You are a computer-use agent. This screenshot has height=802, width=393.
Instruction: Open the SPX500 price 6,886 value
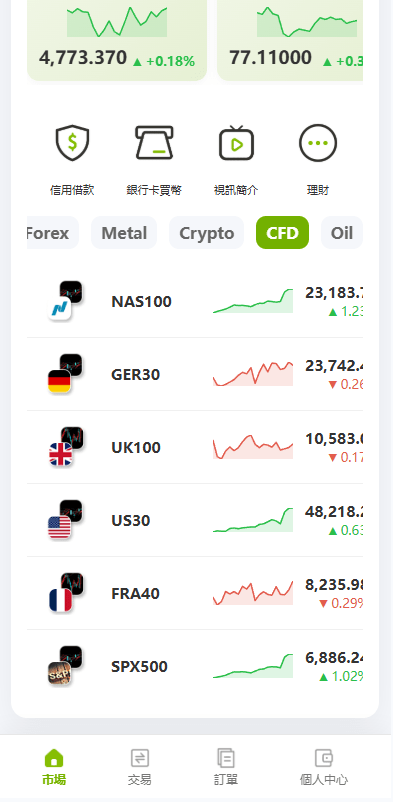click(334, 658)
